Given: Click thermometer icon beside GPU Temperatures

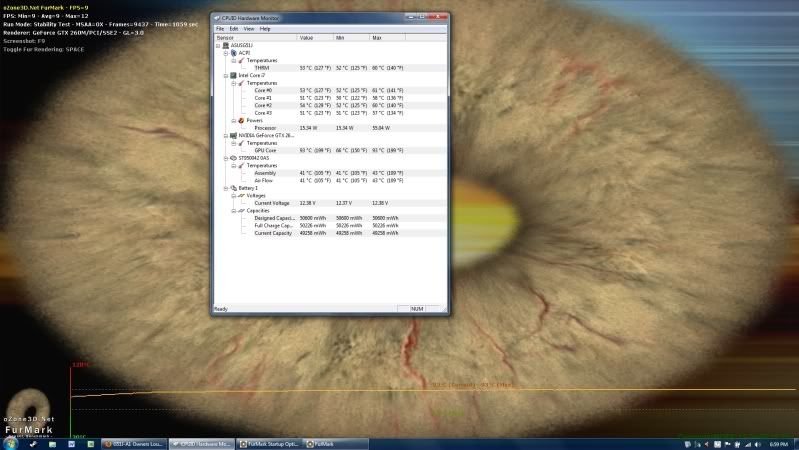Looking at the screenshot, I should coord(242,143).
